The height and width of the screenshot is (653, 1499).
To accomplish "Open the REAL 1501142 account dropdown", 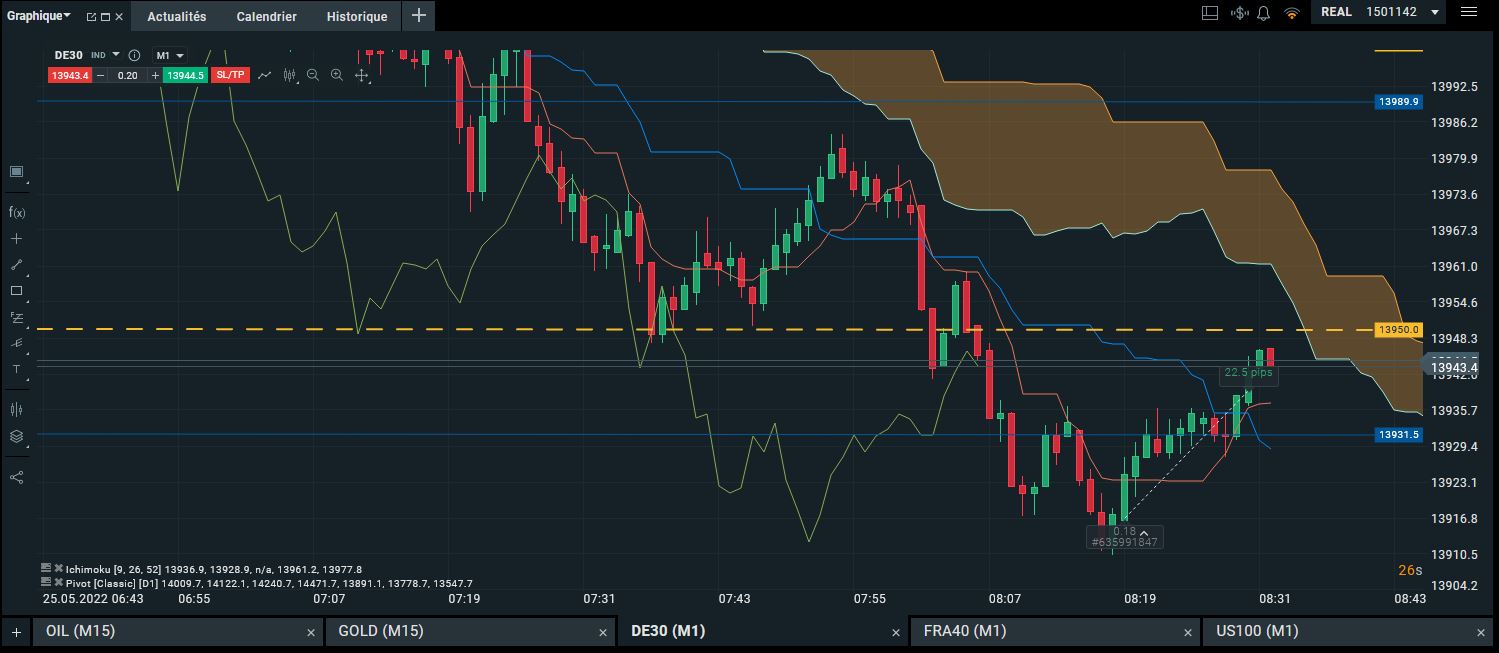I will point(1379,12).
